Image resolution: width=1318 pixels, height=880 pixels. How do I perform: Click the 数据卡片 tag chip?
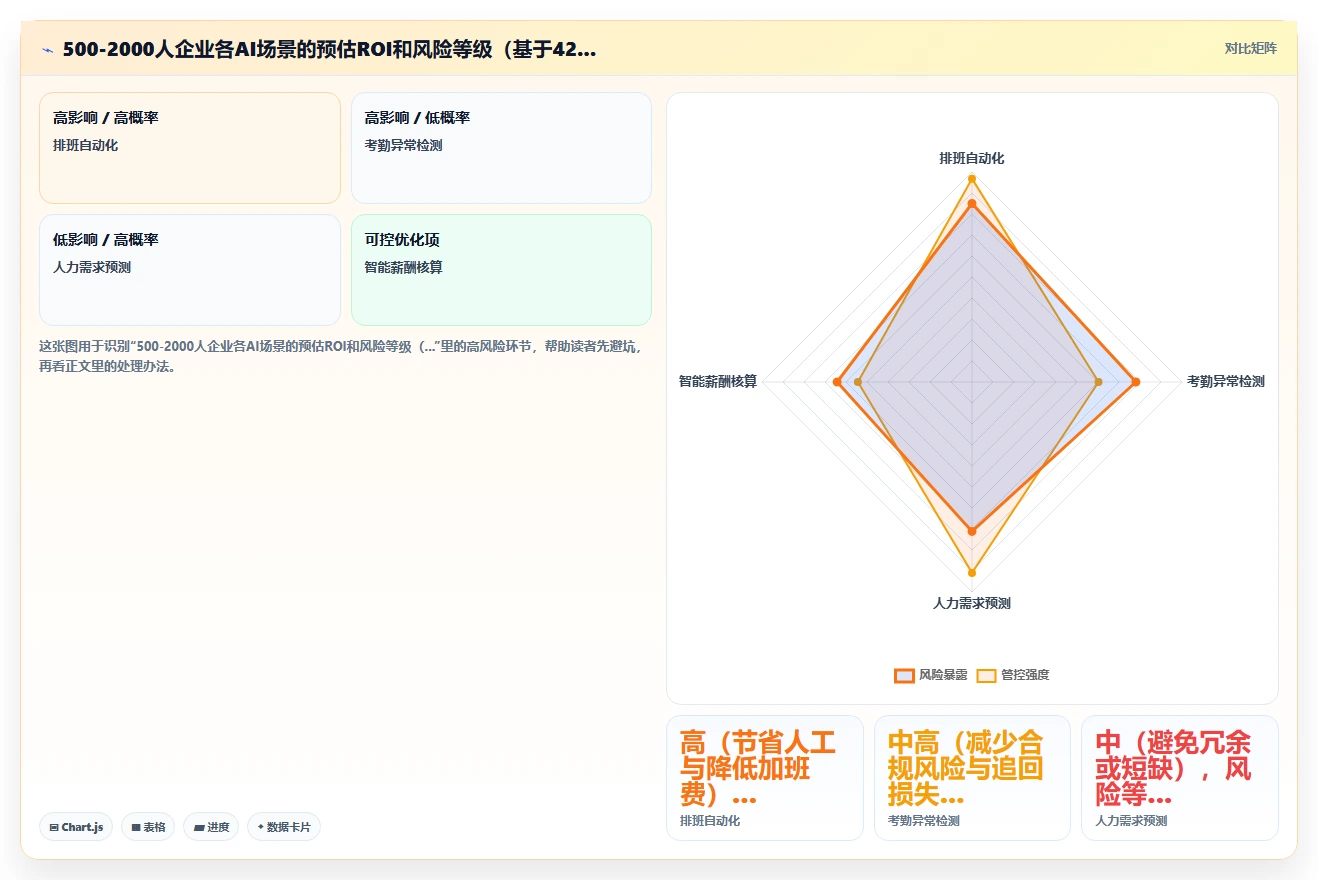pyautogui.click(x=284, y=827)
